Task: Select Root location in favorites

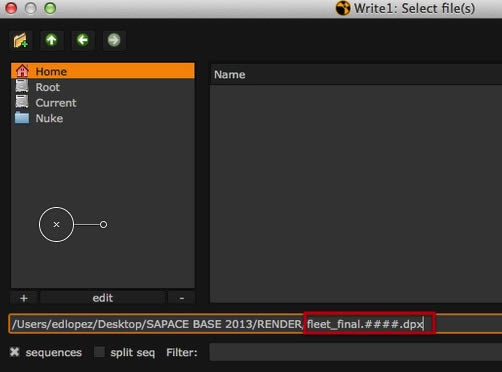Action: 103,87
